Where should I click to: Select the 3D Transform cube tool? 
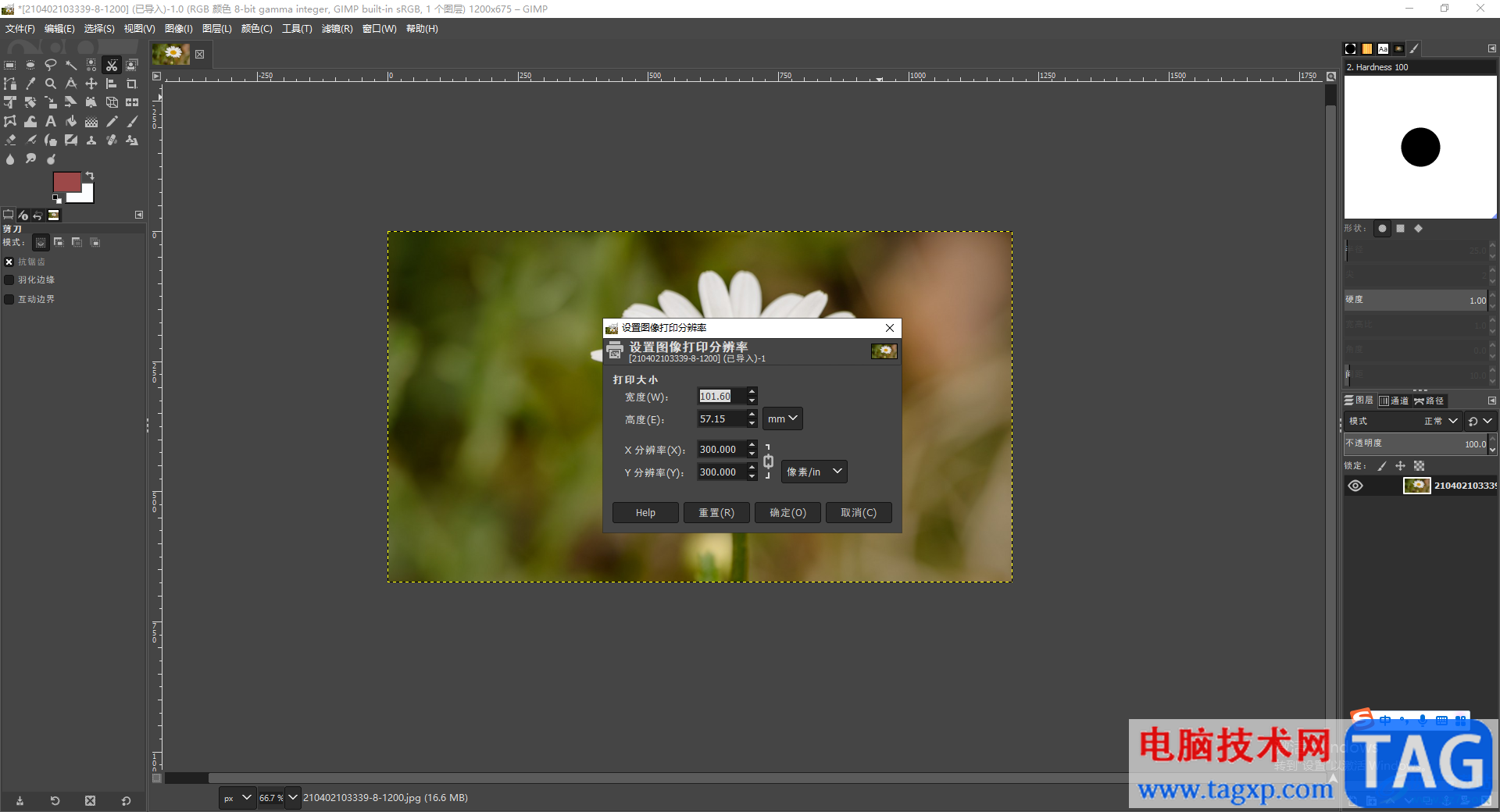click(x=112, y=102)
